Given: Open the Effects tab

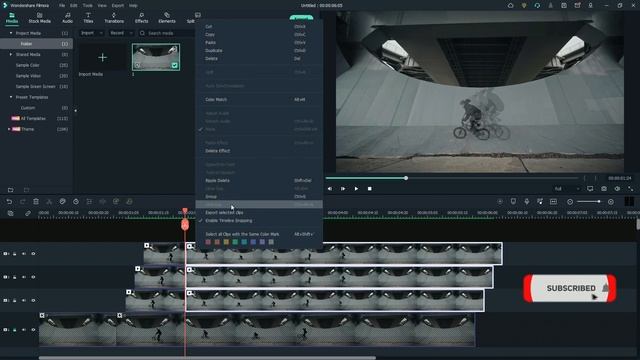Looking at the screenshot, I should click(142, 18).
